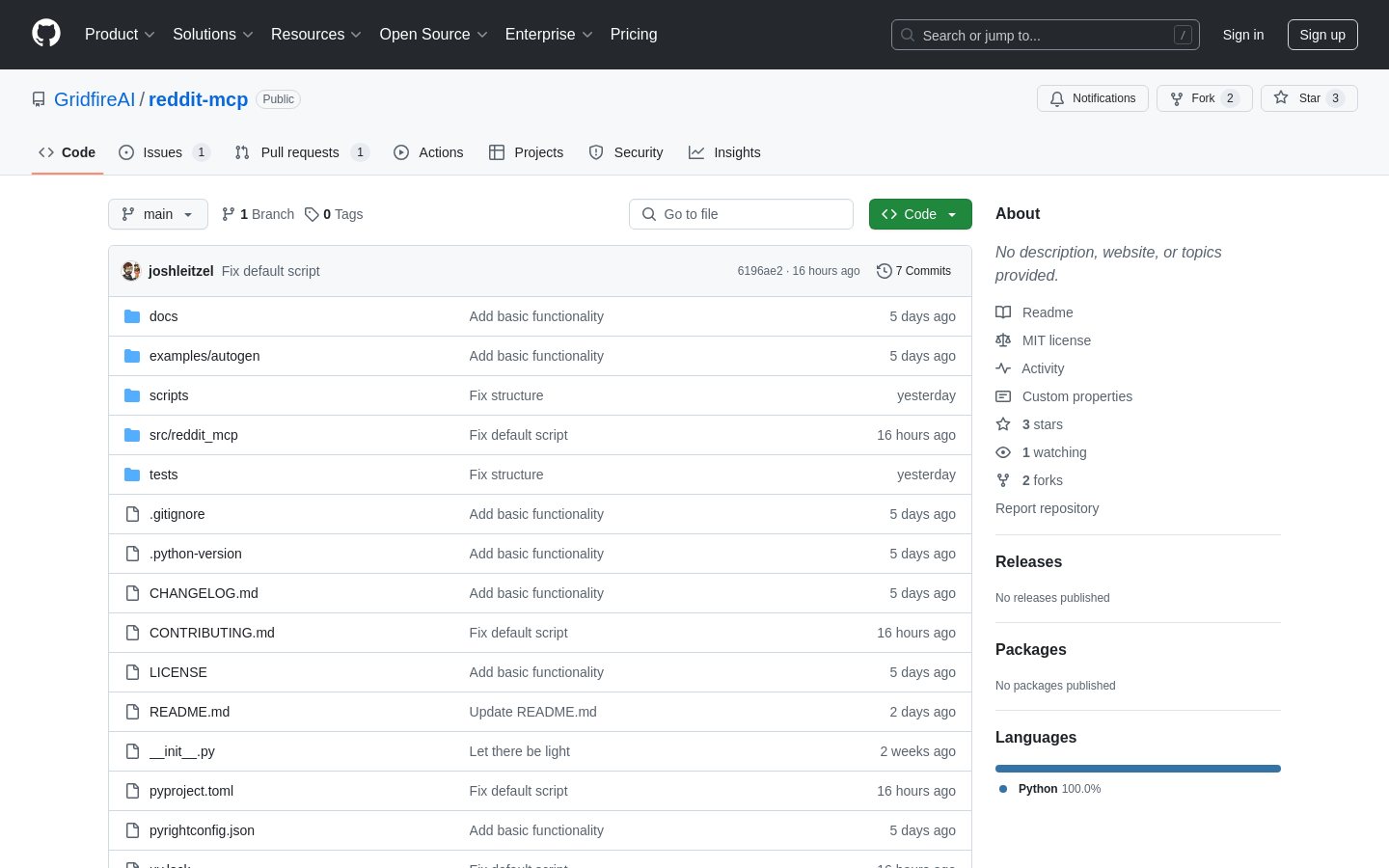The height and width of the screenshot is (868, 1389).
Task: Open the reddit-mcp repository link
Action: click(199, 99)
